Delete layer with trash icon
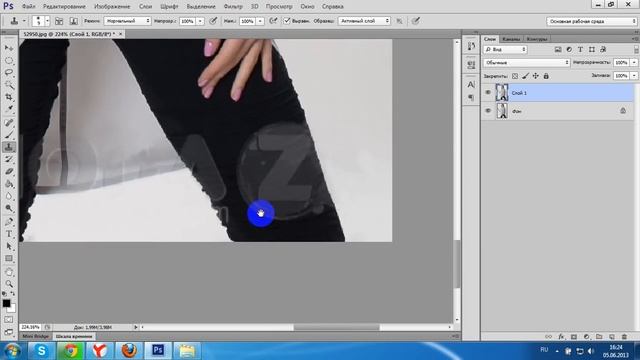This screenshot has height=360, width=640. (x=624, y=337)
